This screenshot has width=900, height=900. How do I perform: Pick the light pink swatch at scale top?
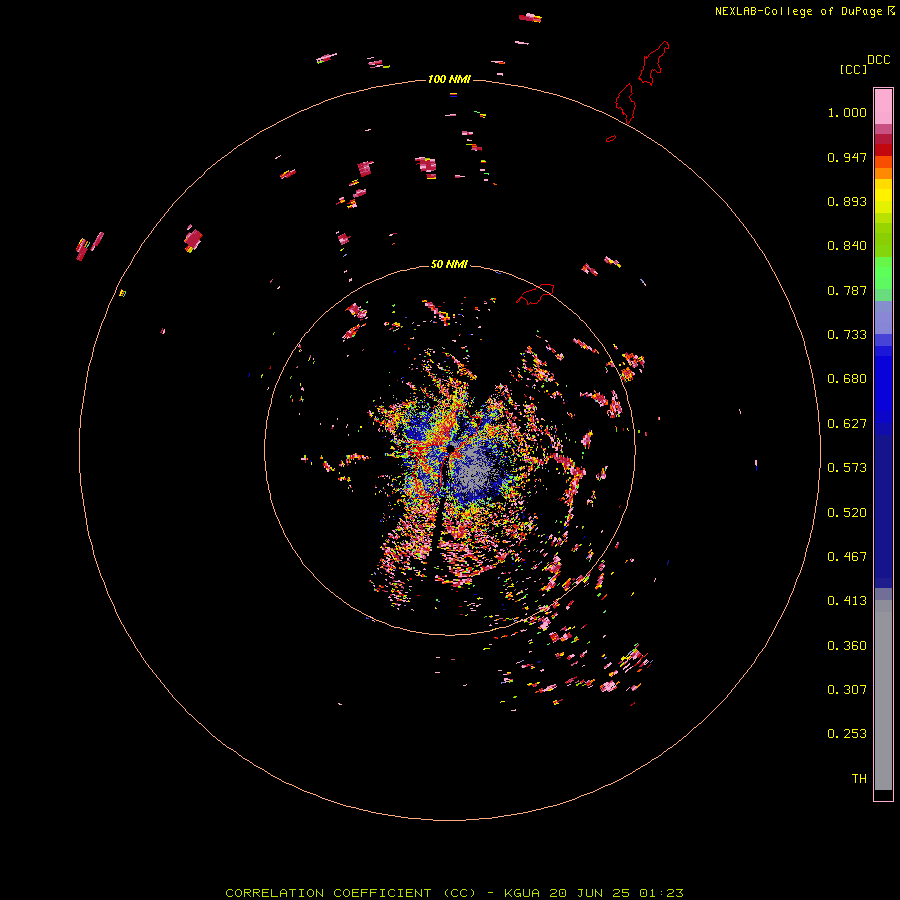(883, 107)
